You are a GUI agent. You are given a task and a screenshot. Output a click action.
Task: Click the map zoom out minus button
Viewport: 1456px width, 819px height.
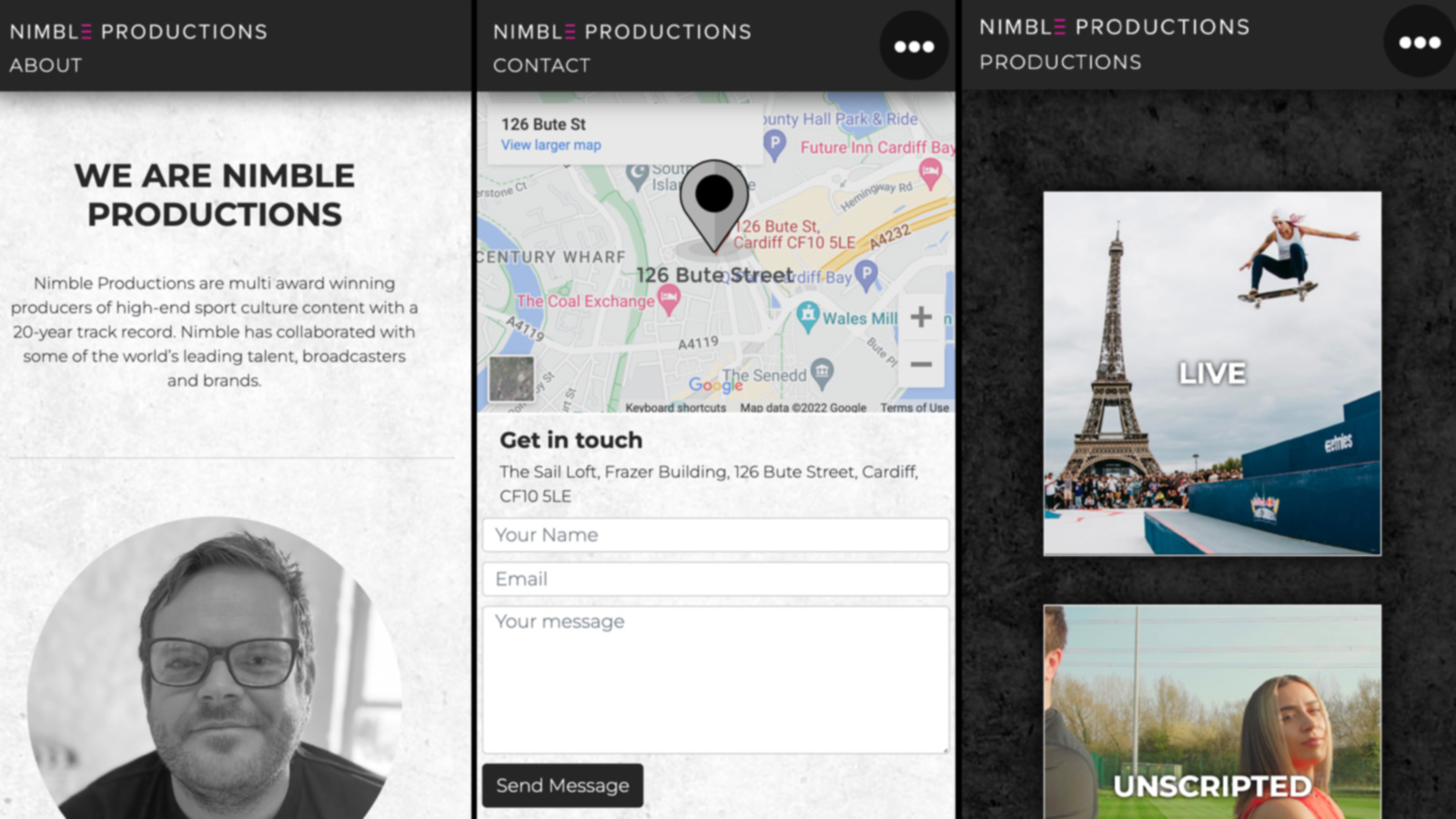(x=921, y=364)
